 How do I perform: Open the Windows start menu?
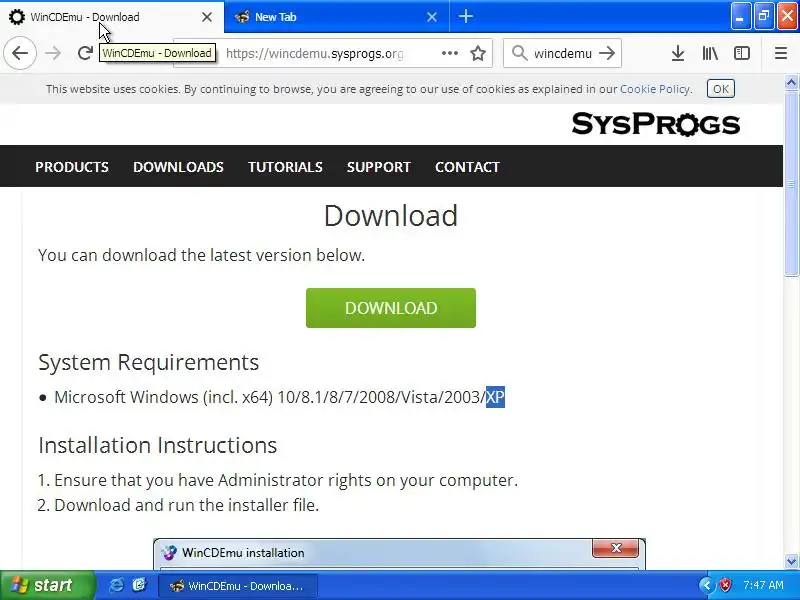(46, 585)
